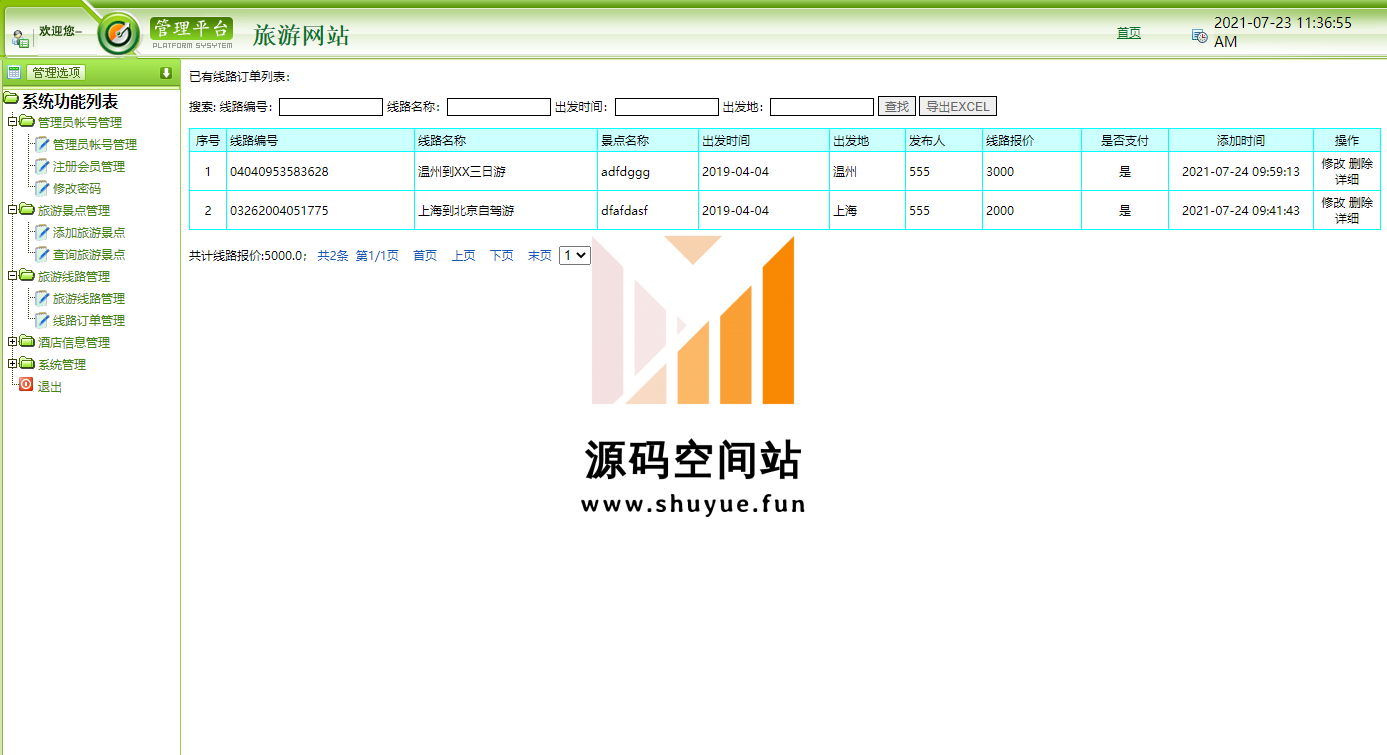Click the 末页 pagination link
This screenshot has width=1387, height=755.
click(540, 256)
